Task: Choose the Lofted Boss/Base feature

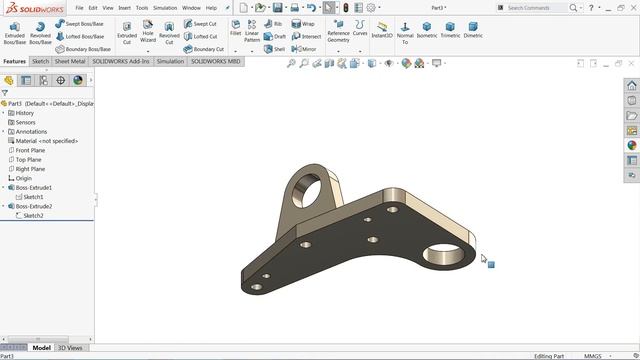Action: [x=80, y=36]
